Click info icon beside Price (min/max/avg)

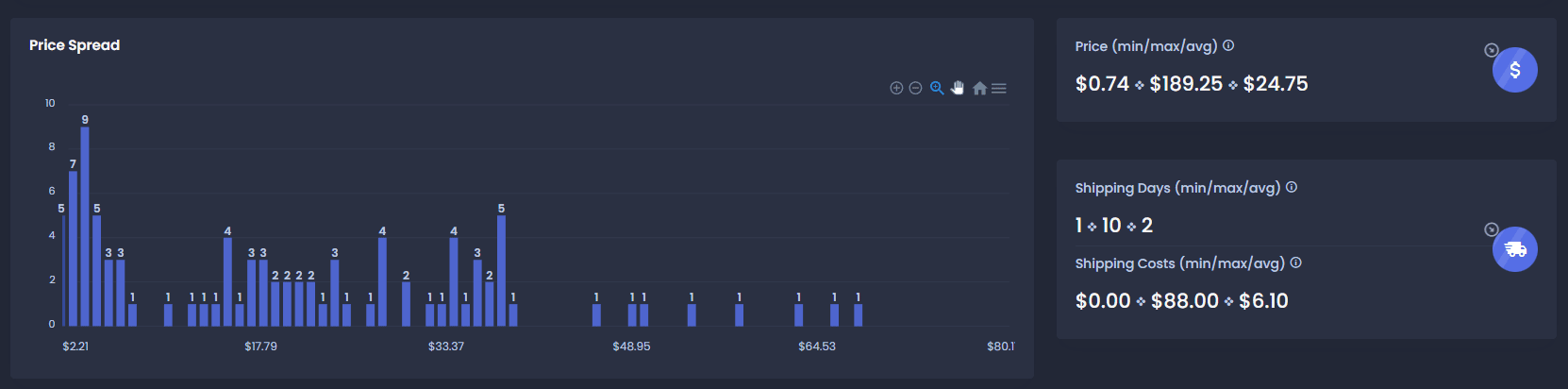1228,45
